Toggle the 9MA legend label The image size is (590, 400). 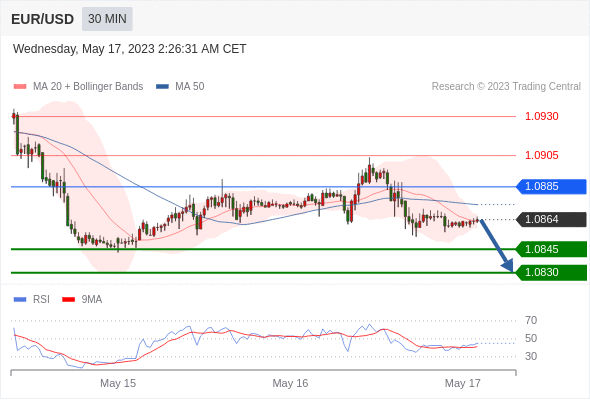[x=92, y=300]
